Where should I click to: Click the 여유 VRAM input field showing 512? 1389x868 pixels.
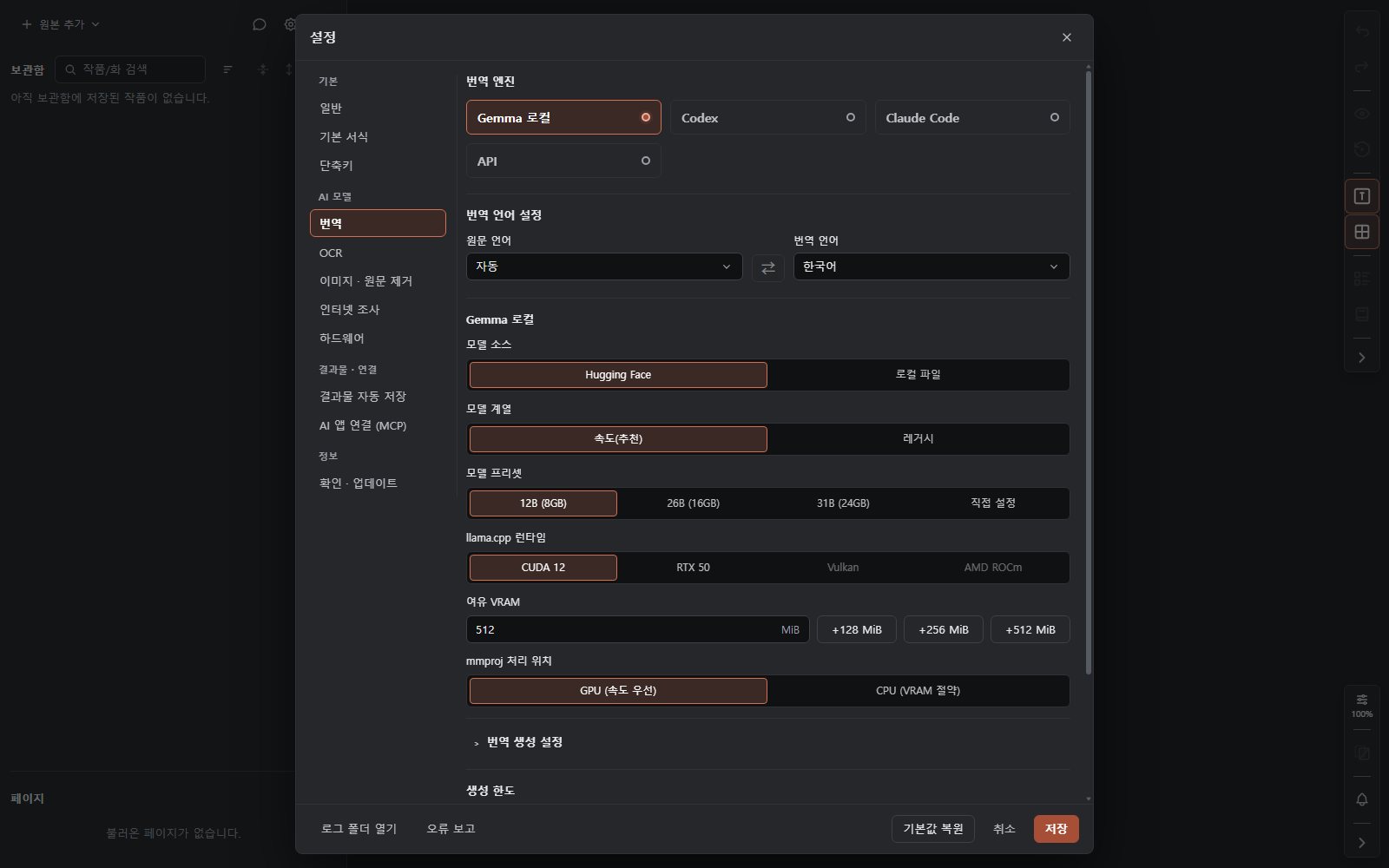click(637, 629)
